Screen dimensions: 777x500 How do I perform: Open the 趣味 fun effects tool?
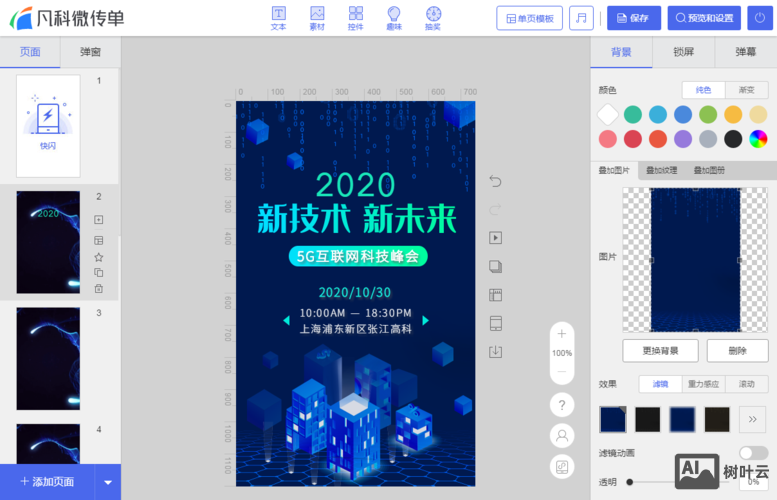tap(394, 18)
